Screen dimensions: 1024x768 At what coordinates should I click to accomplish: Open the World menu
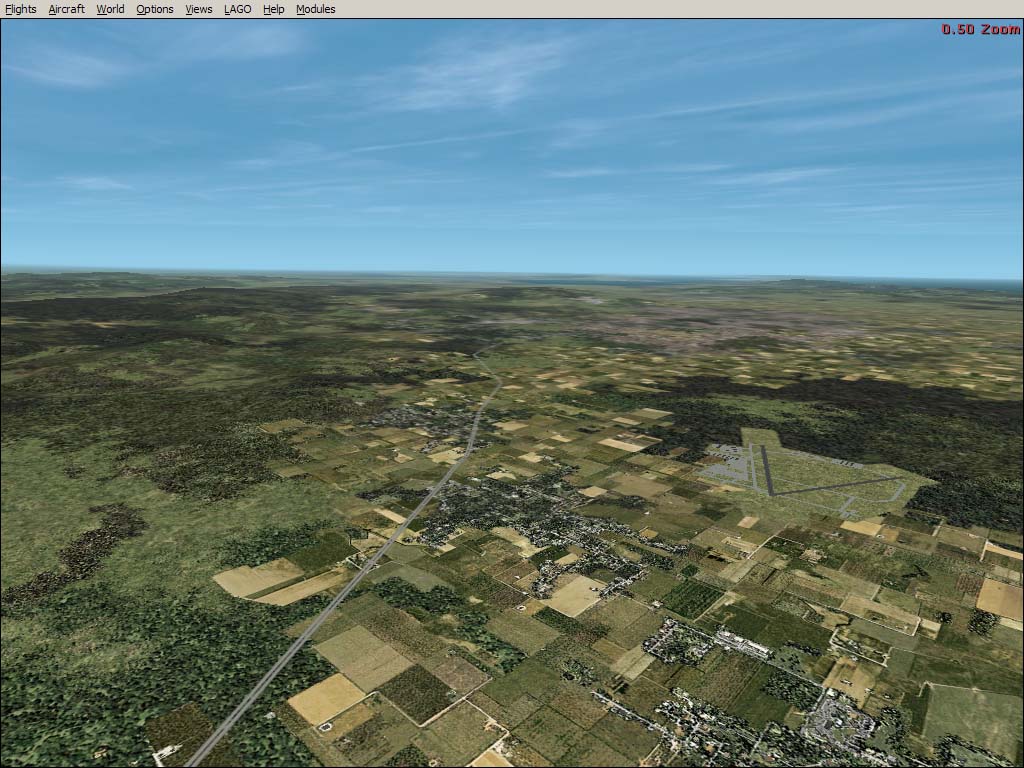click(110, 9)
